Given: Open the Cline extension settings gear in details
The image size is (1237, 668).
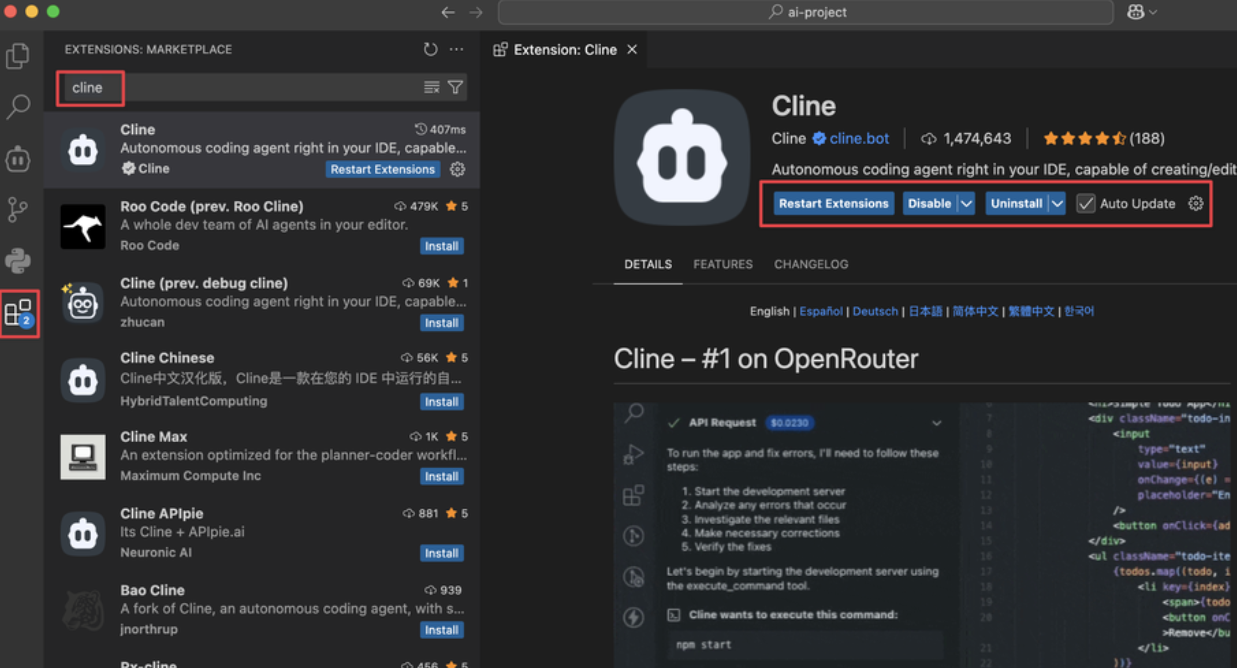Looking at the screenshot, I should [x=1195, y=203].
